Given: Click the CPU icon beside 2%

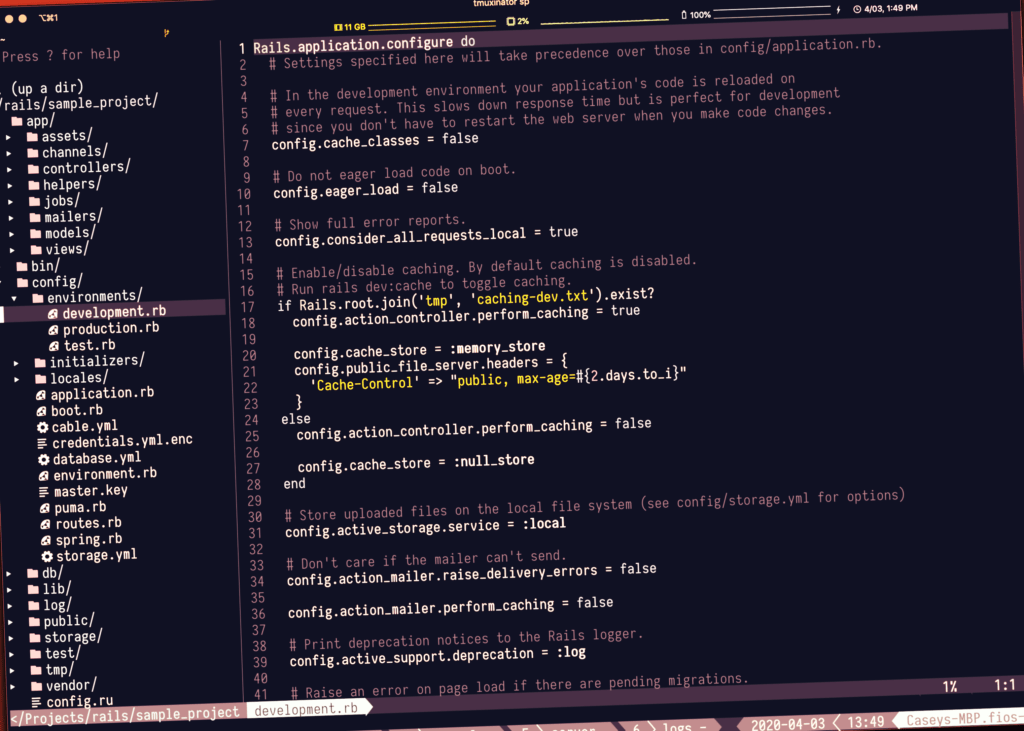Looking at the screenshot, I should click(x=510, y=22).
